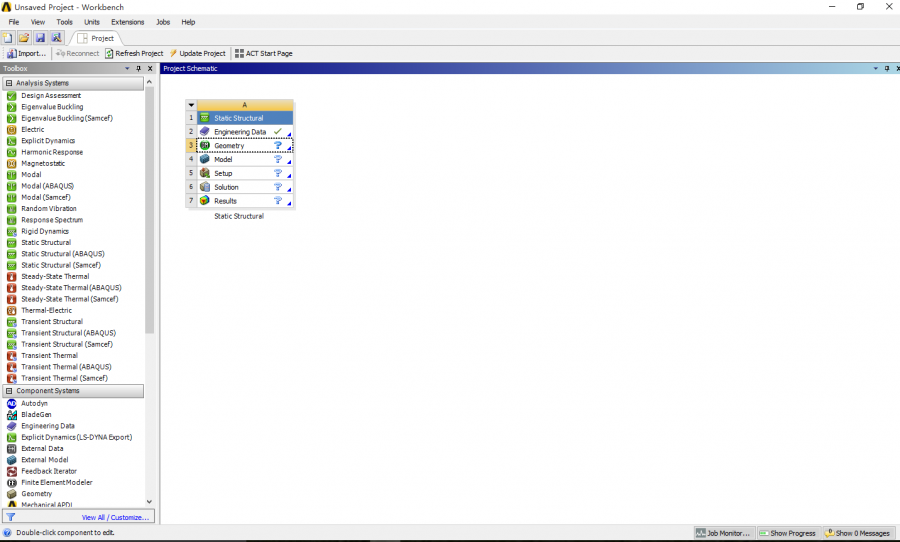Select Eigenvalue Buckling icon in Toolbox
The image size is (900, 542).
click(x=11, y=107)
